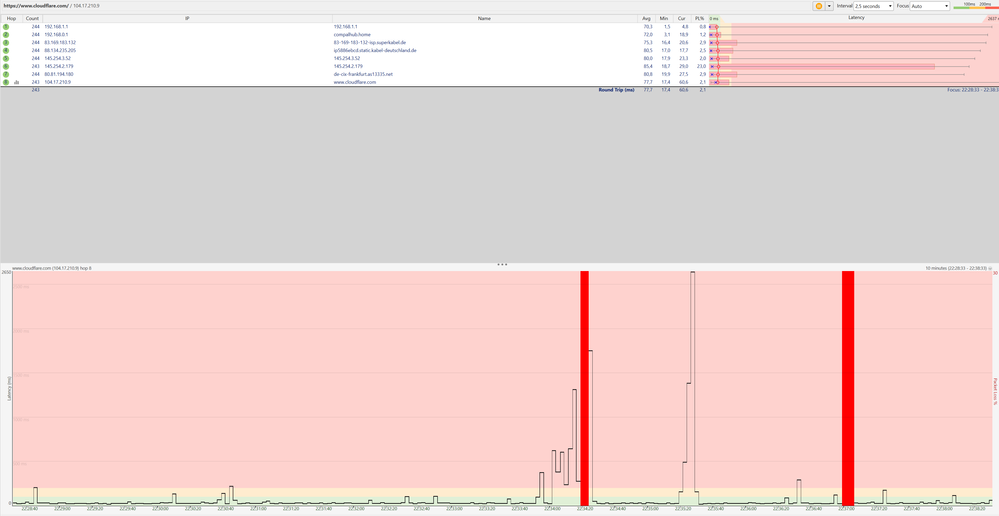This screenshot has width=999, height=516.
Task: Select the hop 5 green circle icon
Action: (x=6, y=58)
